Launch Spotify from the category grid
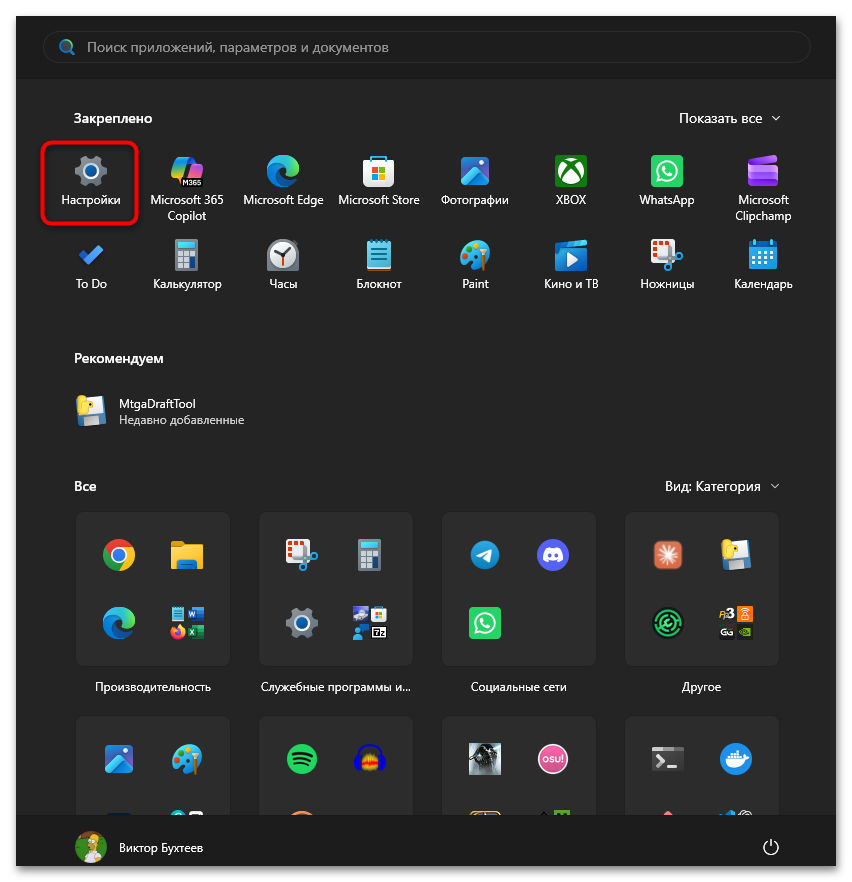The image size is (852, 882). pyautogui.click(x=302, y=759)
